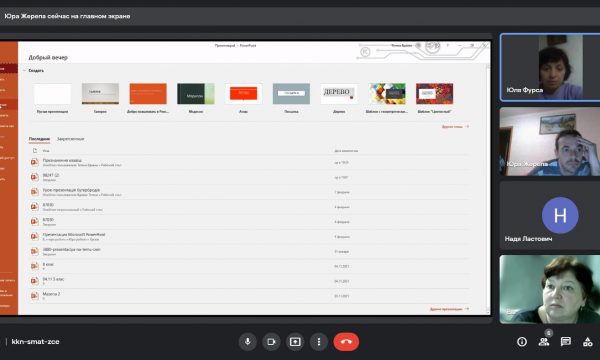Click the purple Н avatar circle
This screenshot has width=600, height=360.
pos(560,215)
